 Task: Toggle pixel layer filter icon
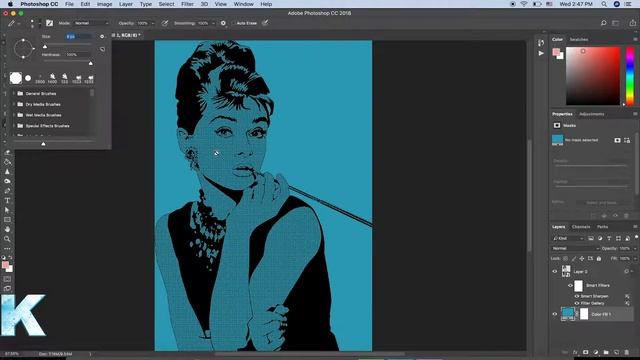[x=591, y=238]
